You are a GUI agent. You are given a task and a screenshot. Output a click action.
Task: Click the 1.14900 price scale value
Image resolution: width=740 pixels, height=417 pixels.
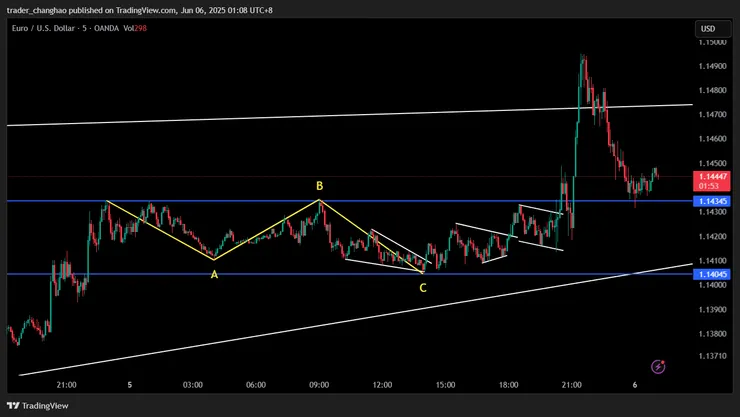[x=713, y=66]
